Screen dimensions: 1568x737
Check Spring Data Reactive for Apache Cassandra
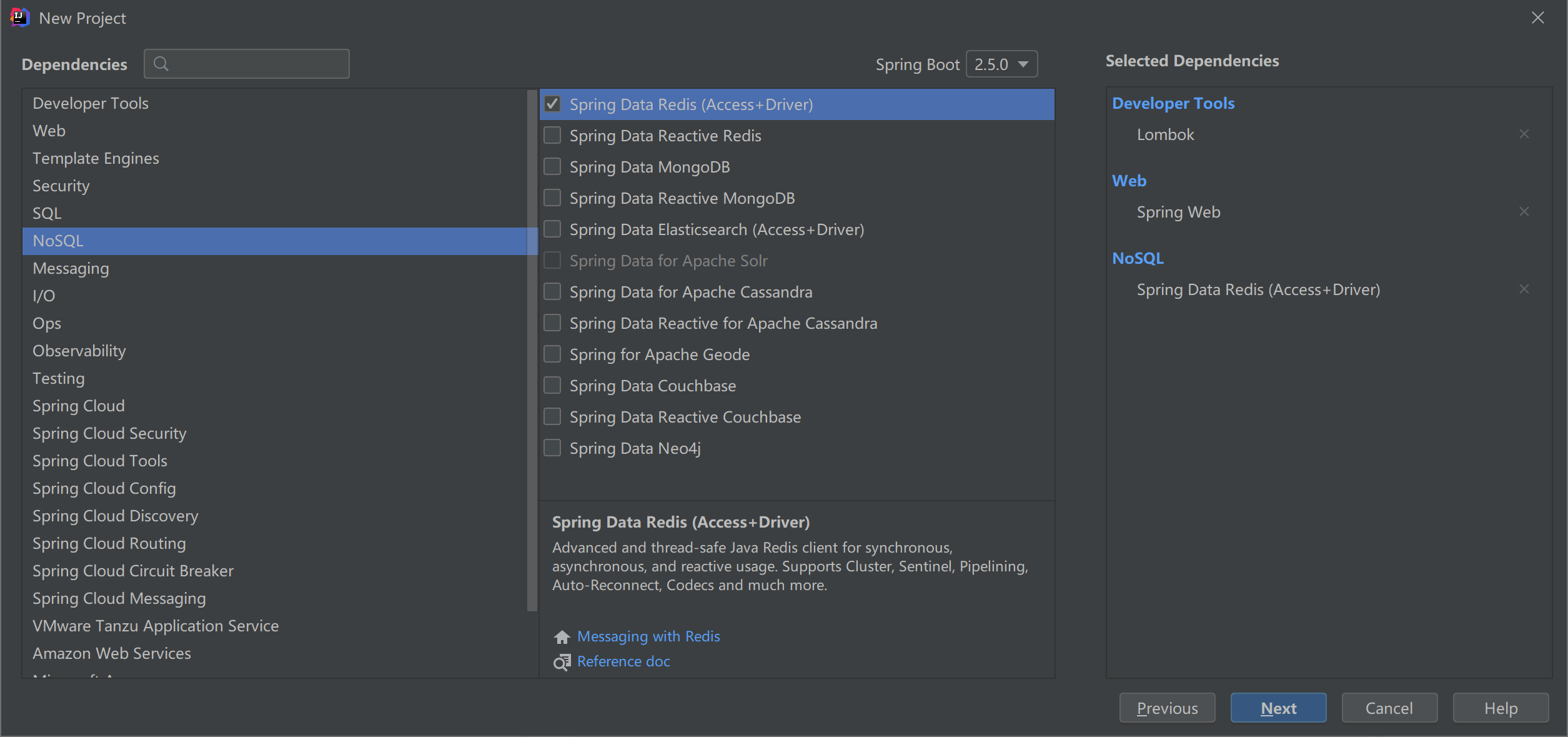552,323
